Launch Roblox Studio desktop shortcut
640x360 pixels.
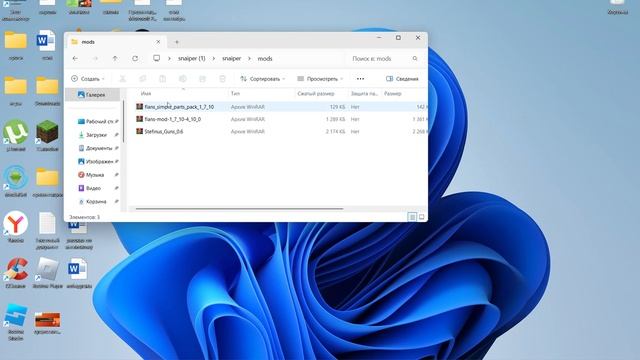(16, 322)
